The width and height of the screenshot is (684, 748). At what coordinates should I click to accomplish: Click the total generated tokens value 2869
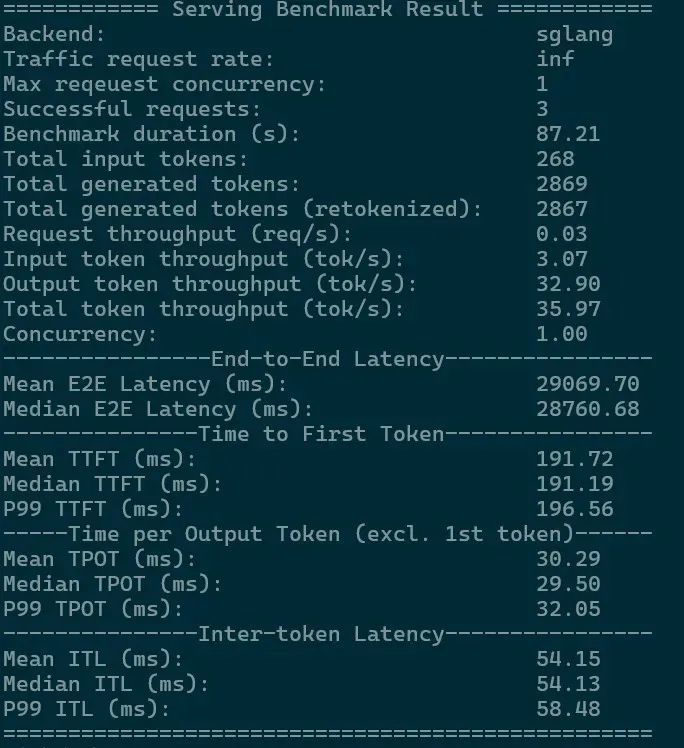pos(561,184)
